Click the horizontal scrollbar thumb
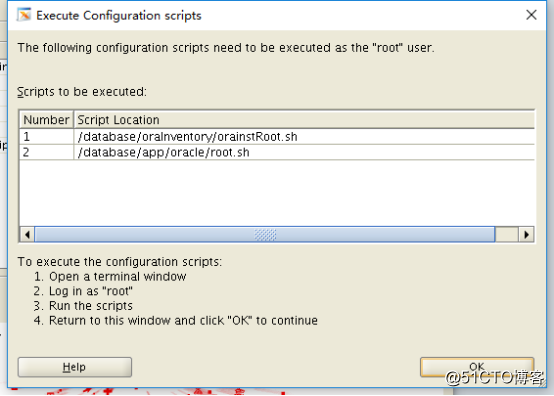This screenshot has height=396, width=554. coord(265,234)
